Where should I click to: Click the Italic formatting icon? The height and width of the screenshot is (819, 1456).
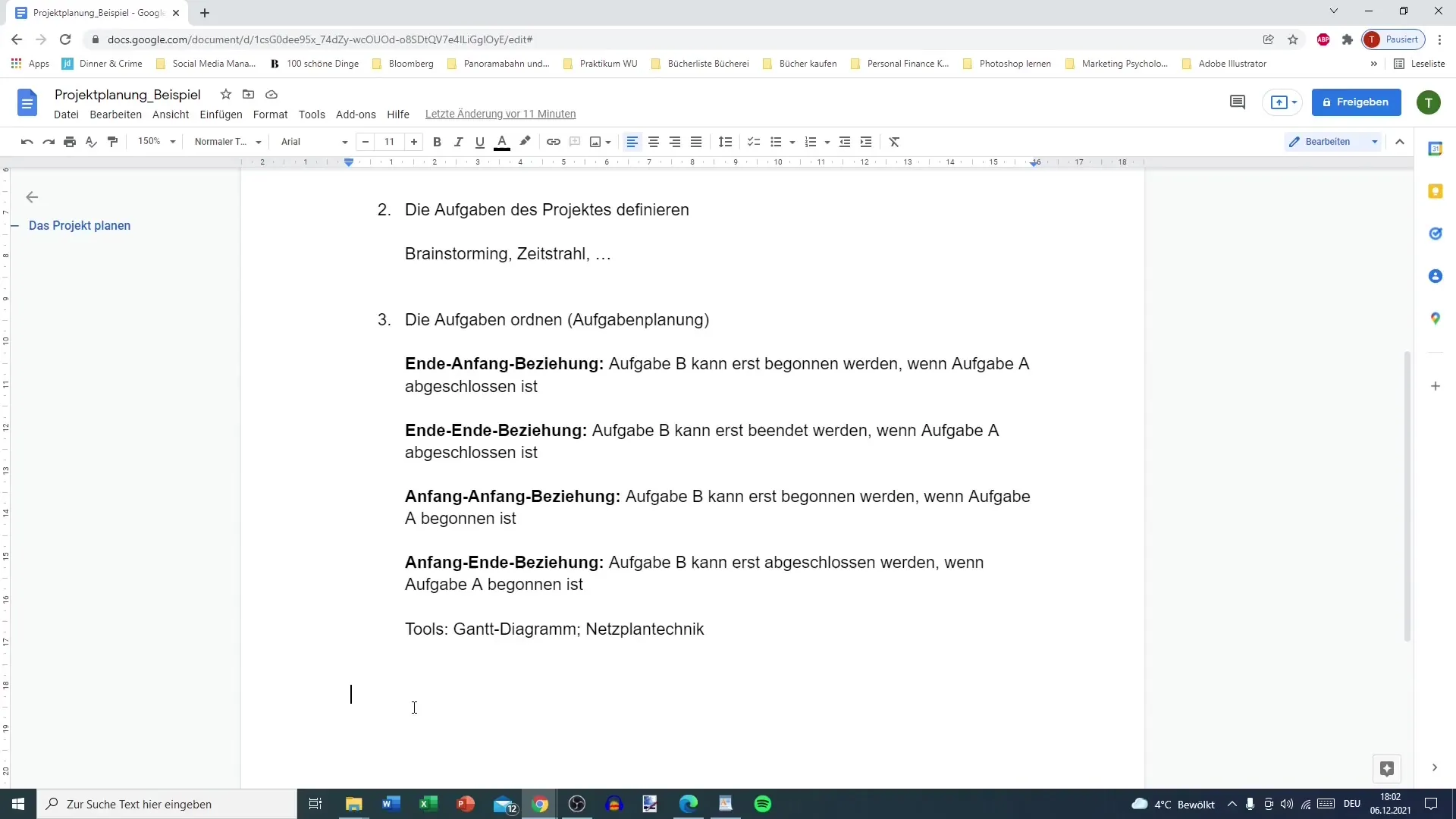coord(459,141)
